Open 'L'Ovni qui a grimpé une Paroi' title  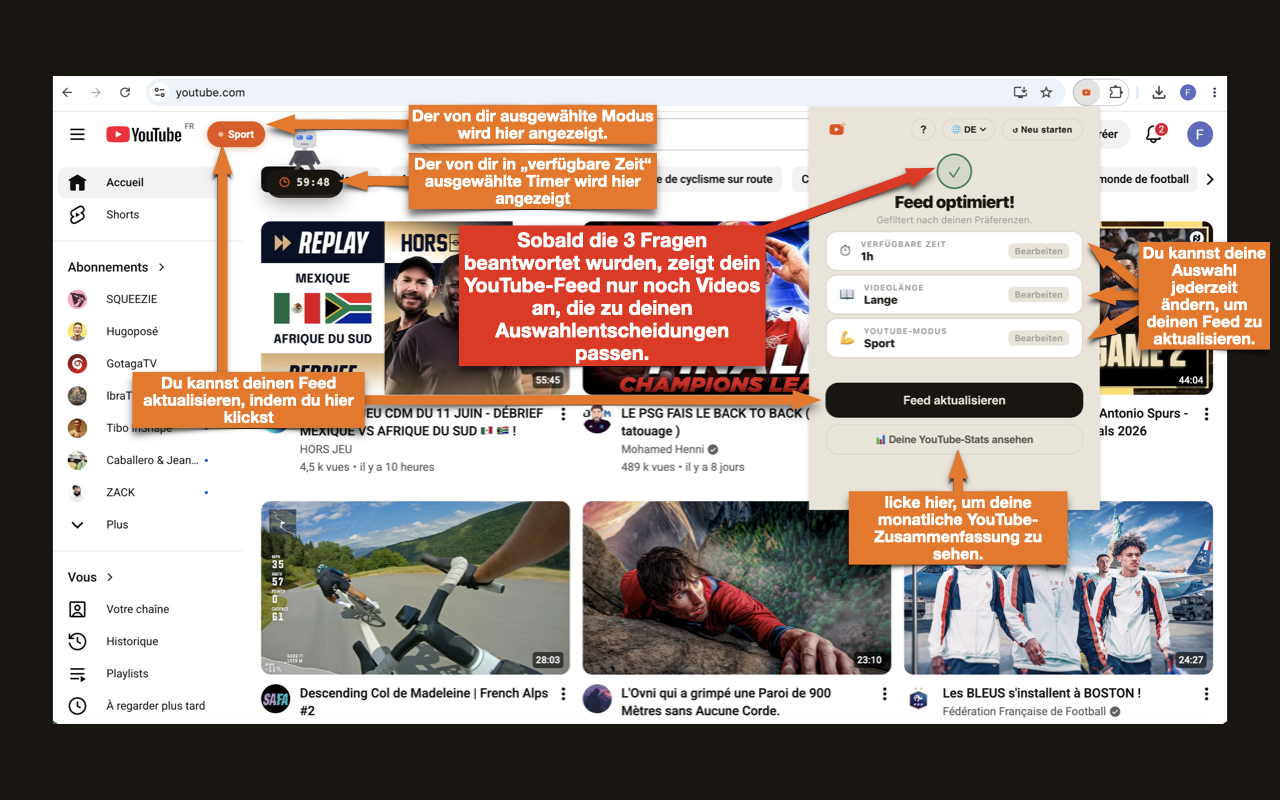coord(728,702)
